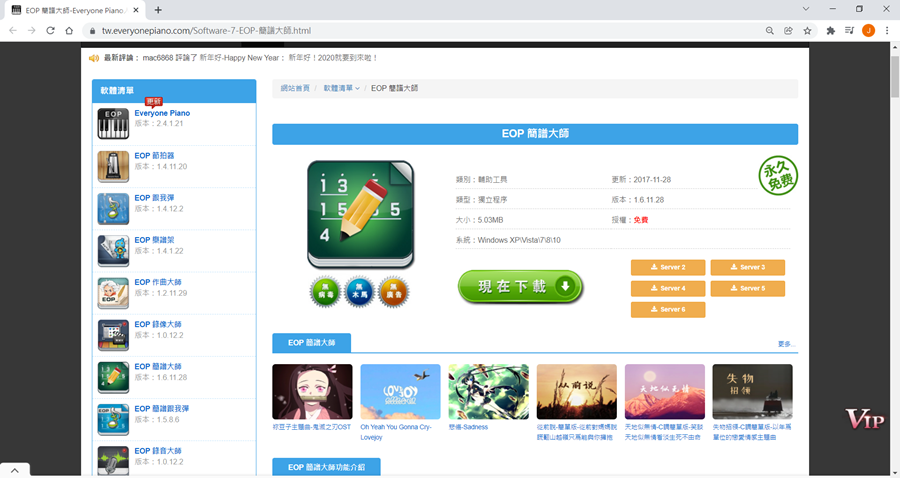Viewport: 900px width, 478px height.
Task: Click the EOP 錄音大師 link text
Action: click(x=158, y=451)
